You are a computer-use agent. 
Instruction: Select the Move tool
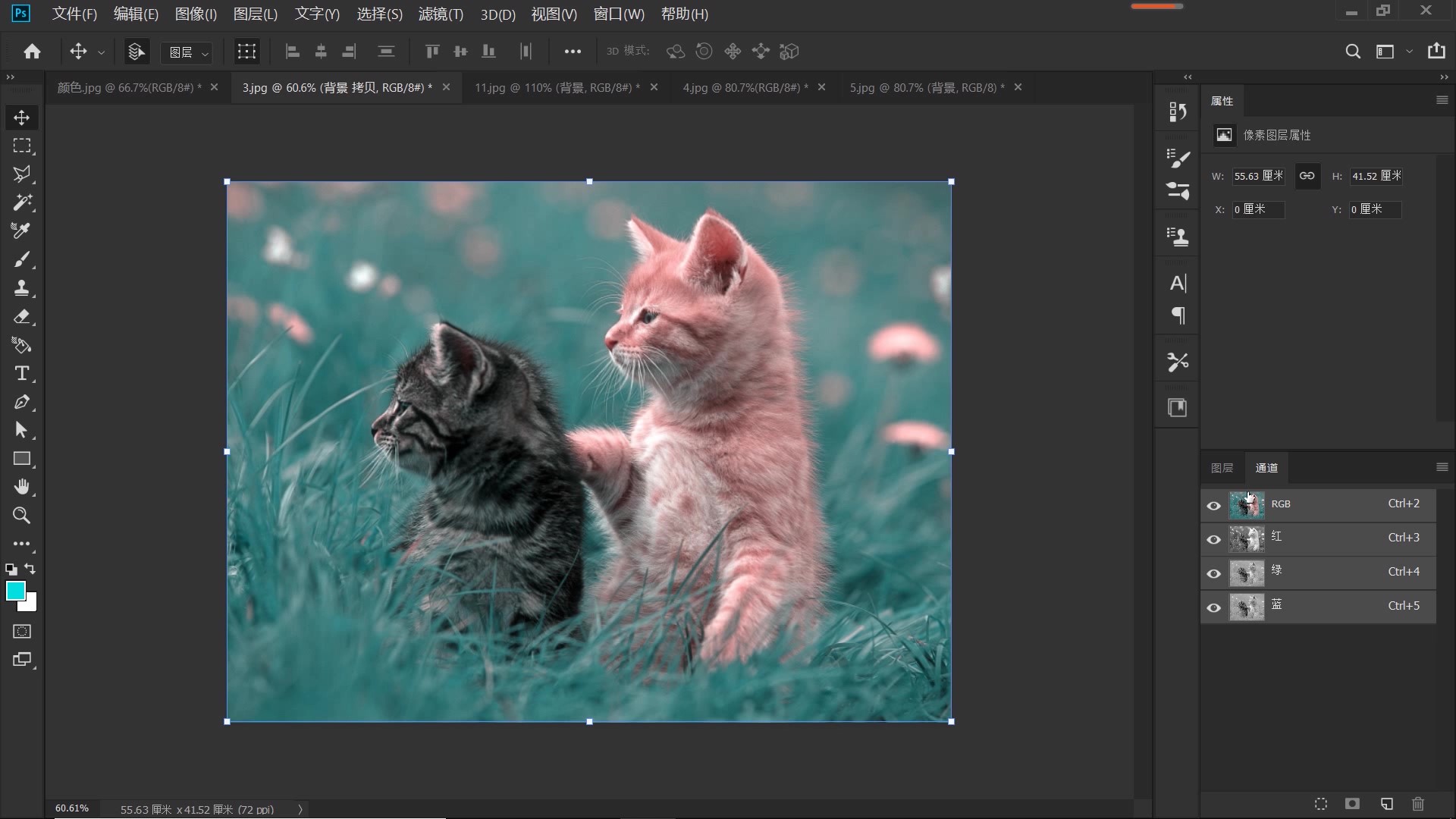22,118
